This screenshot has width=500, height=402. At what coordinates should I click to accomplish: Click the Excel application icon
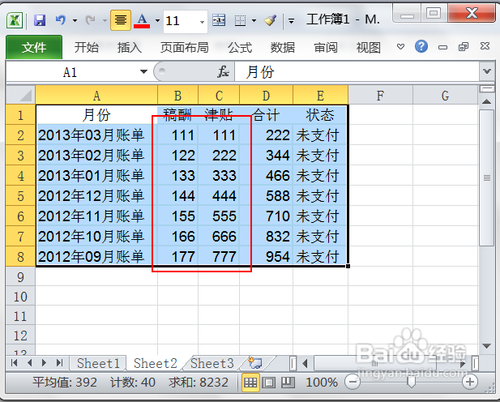pos(15,20)
